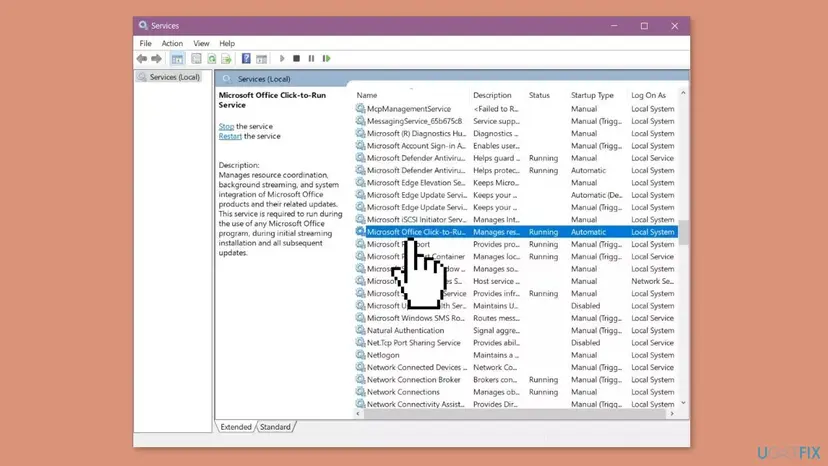The height and width of the screenshot is (466, 828).
Task: Select the Network Connections service row
Action: coord(516,392)
